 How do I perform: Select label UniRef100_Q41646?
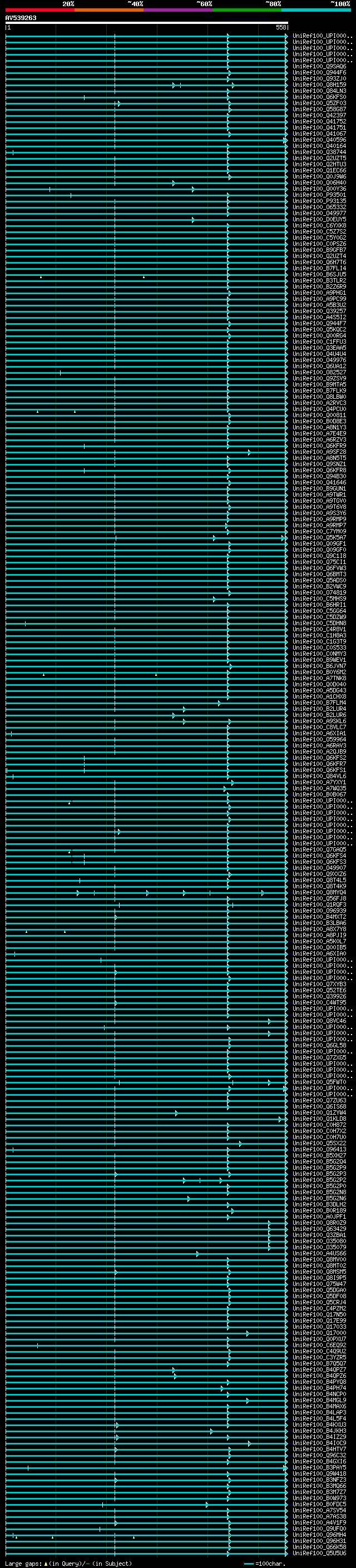pos(319,483)
